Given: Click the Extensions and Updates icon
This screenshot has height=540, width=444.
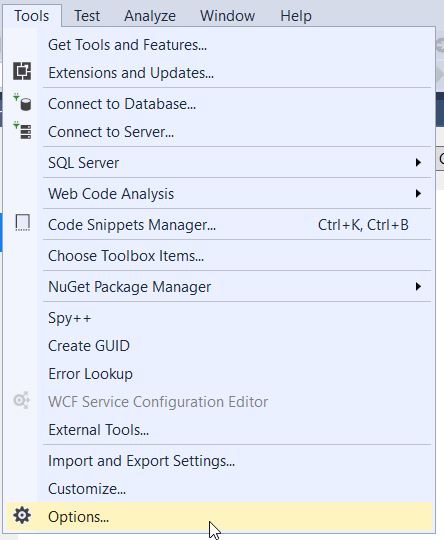Looking at the screenshot, I should (22, 71).
